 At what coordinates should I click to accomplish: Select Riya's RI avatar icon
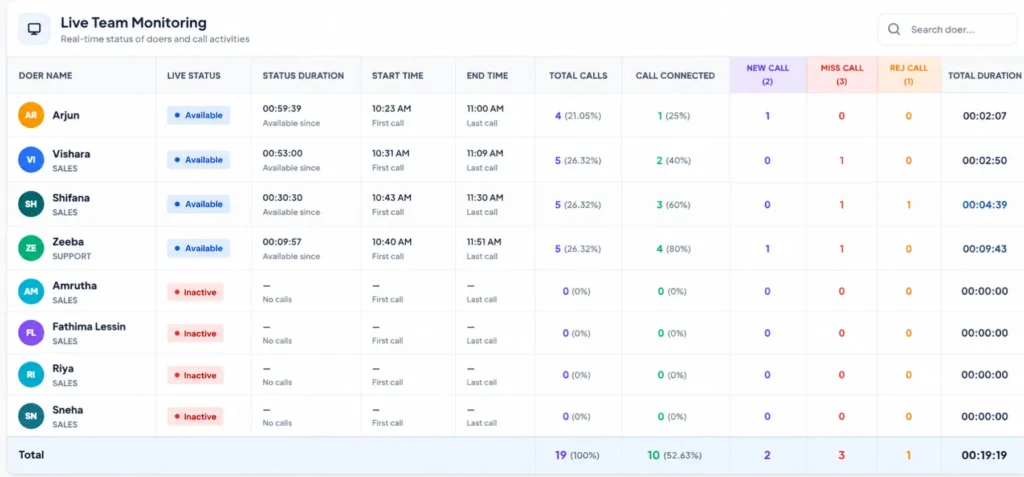[31, 374]
